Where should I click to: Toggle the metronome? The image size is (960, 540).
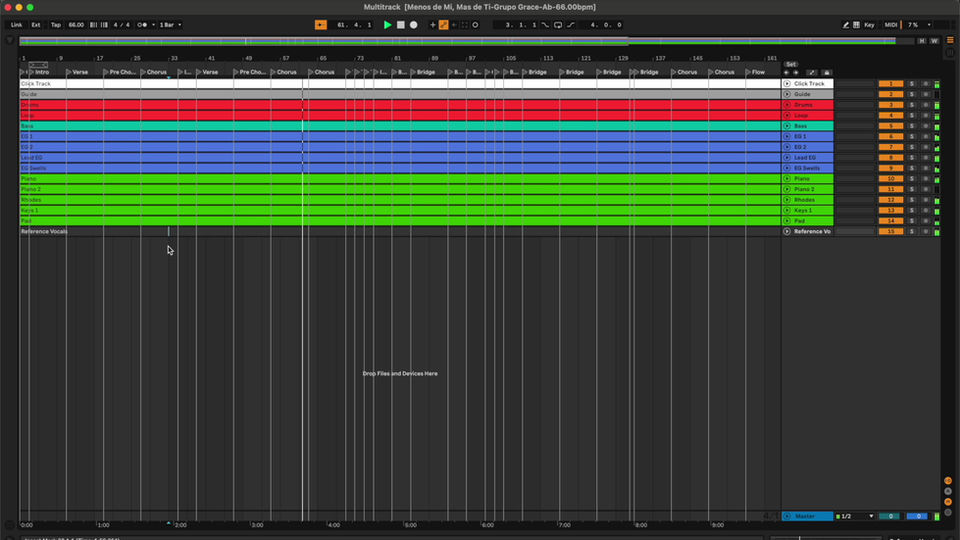point(142,25)
